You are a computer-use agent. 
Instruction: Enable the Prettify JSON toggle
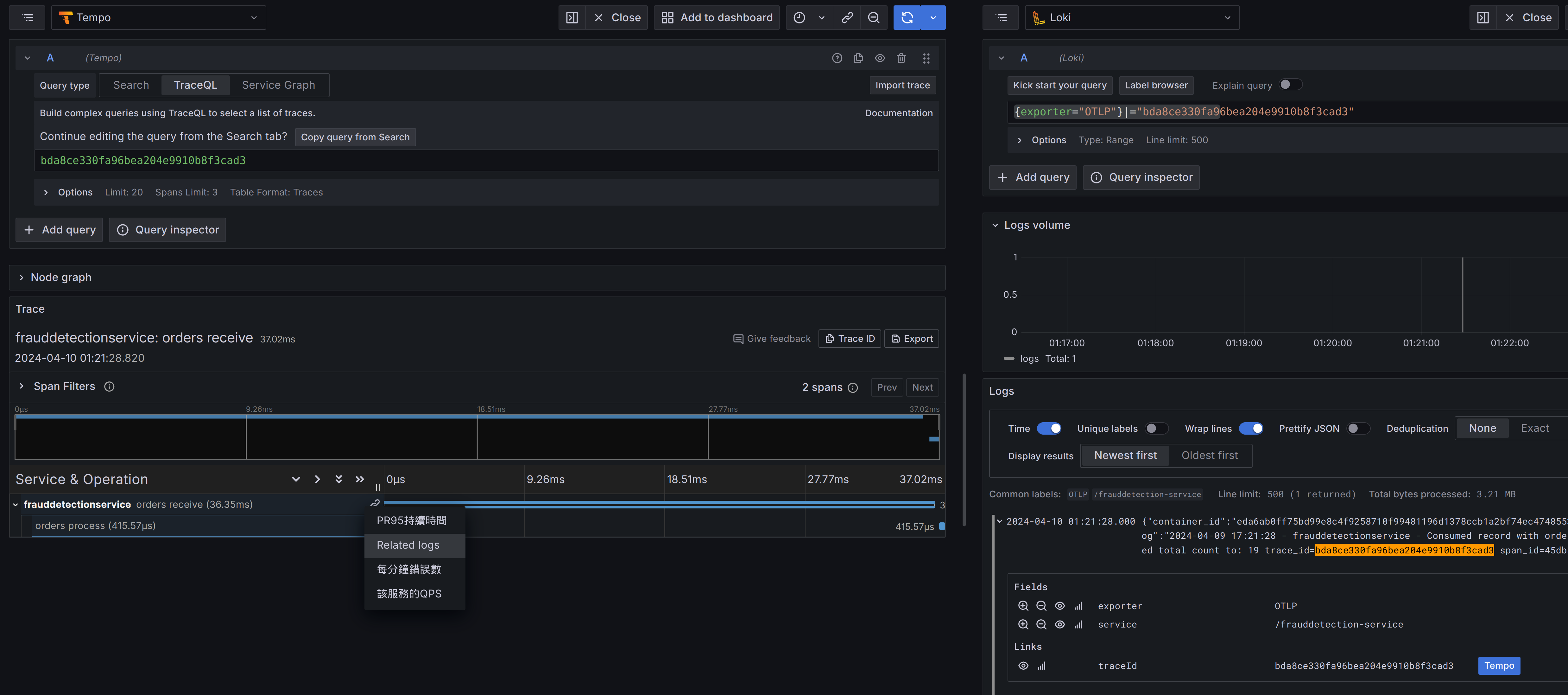click(1358, 428)
